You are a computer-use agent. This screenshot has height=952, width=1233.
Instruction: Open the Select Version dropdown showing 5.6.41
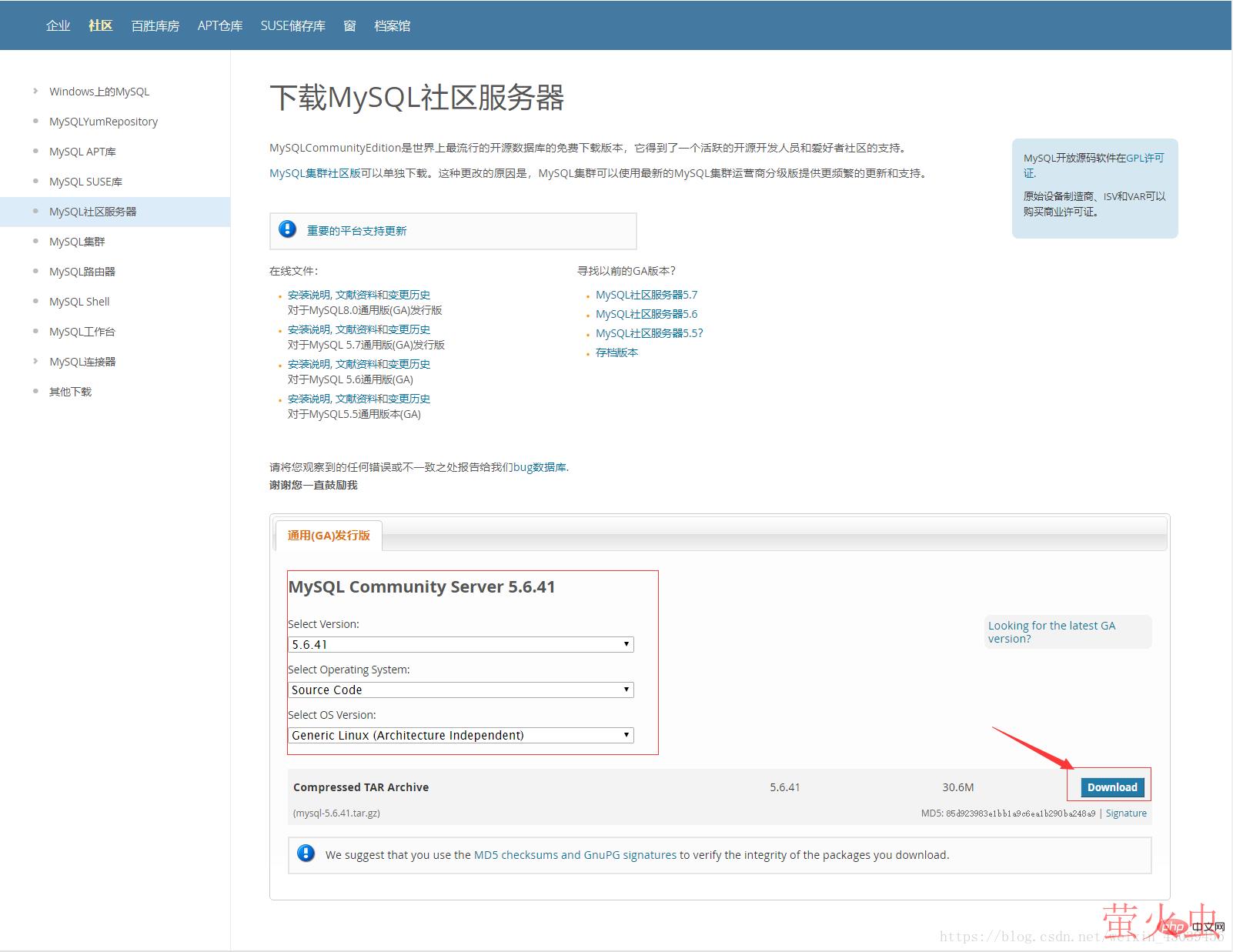460,644
